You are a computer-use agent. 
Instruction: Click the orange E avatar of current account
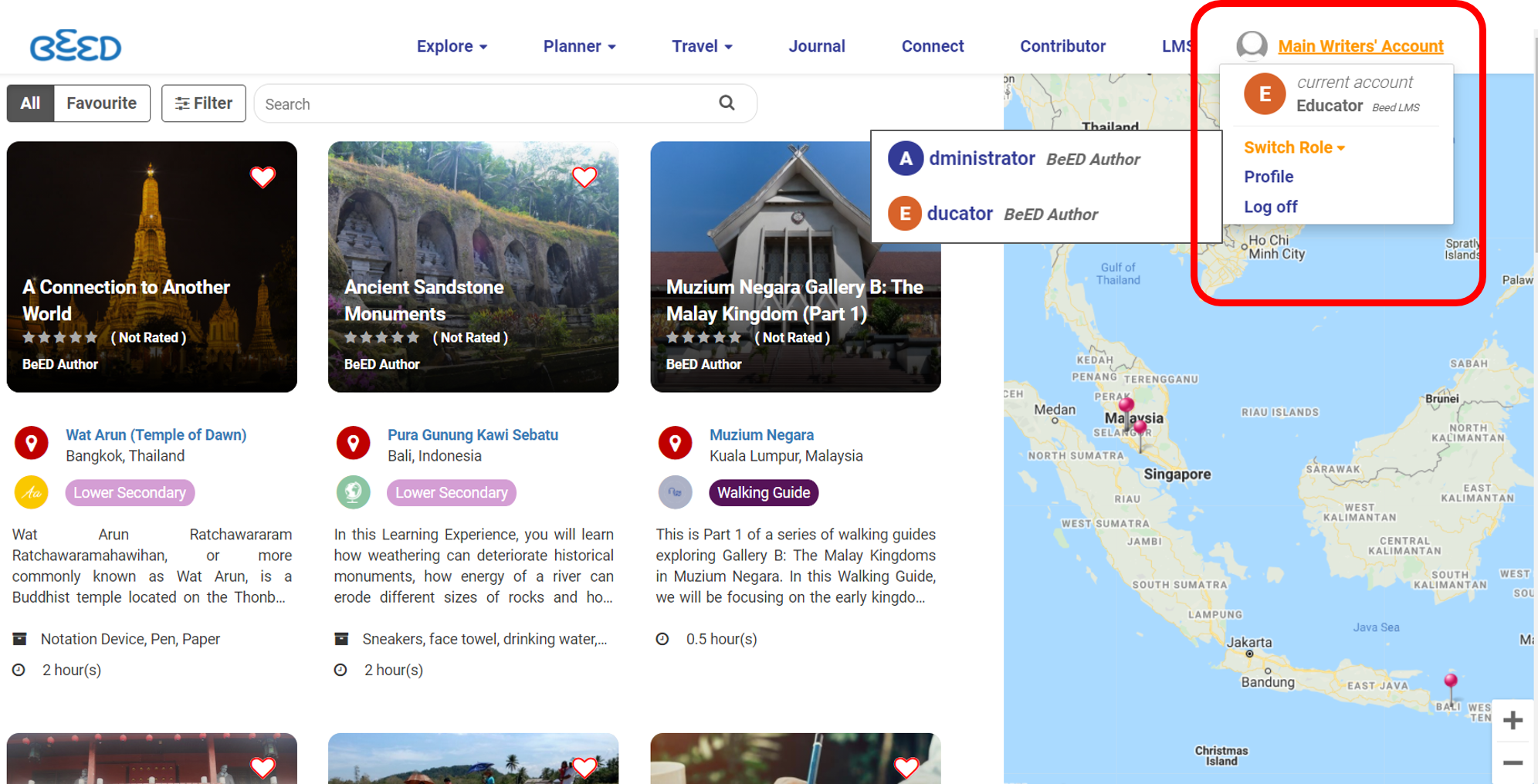1265,94
